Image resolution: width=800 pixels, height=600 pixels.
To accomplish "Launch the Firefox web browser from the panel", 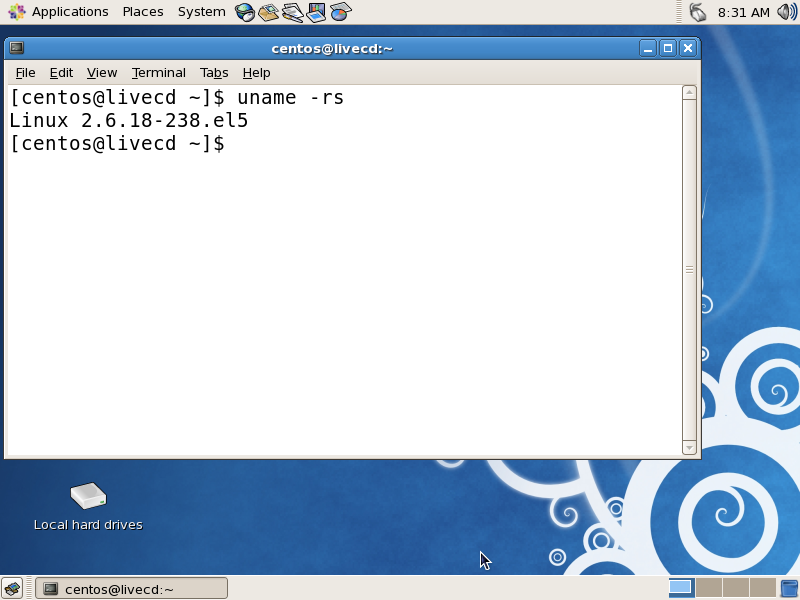I will 243,11.
